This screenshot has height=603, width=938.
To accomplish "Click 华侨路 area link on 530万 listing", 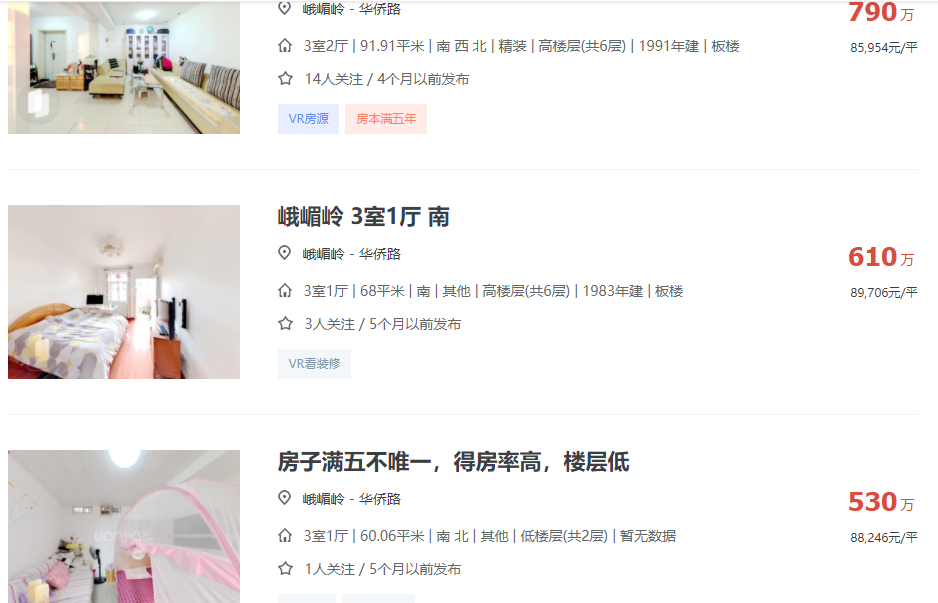I will coord(380,499).
